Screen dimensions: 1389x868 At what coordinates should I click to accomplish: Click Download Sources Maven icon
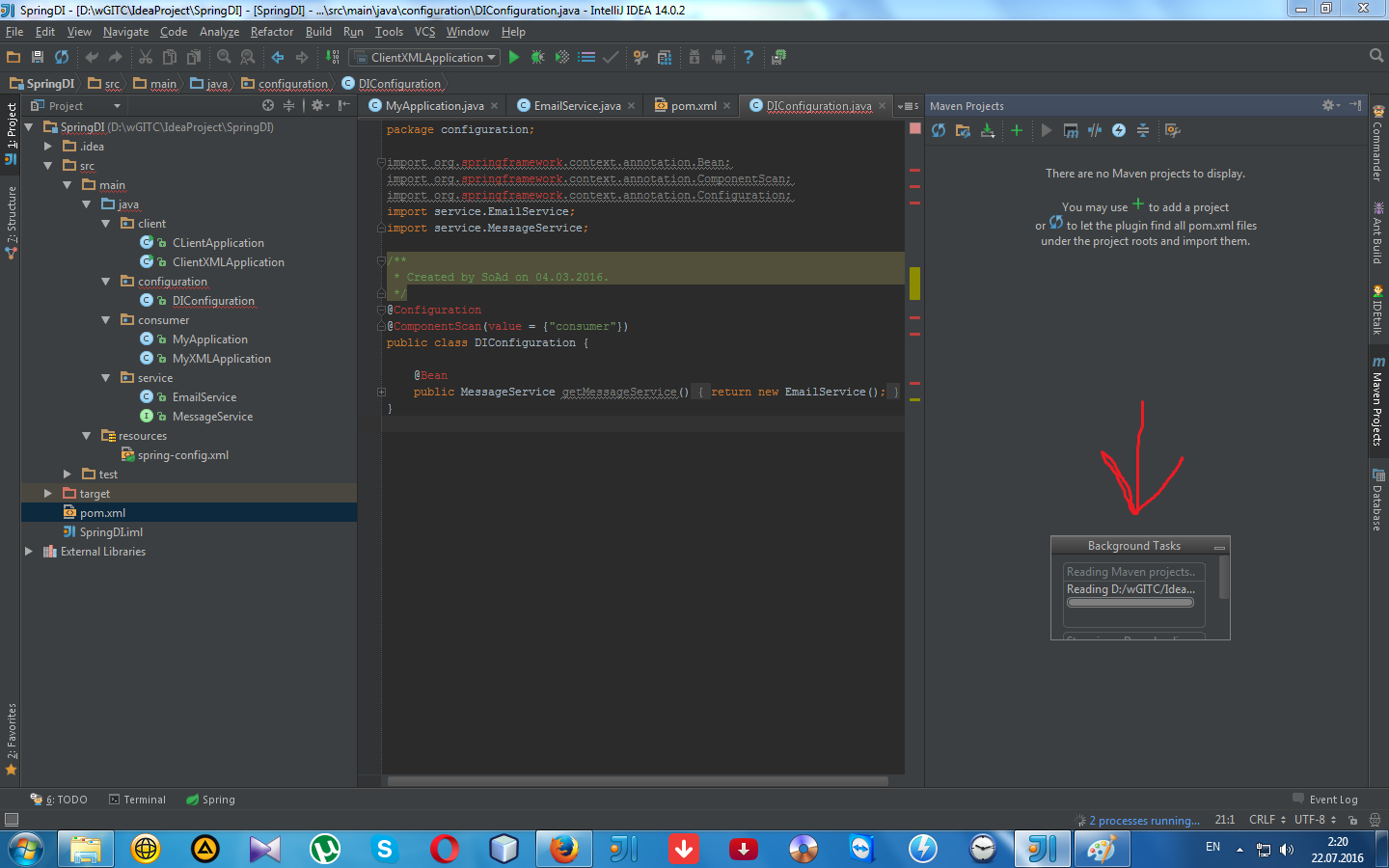[x=988, y=130]
